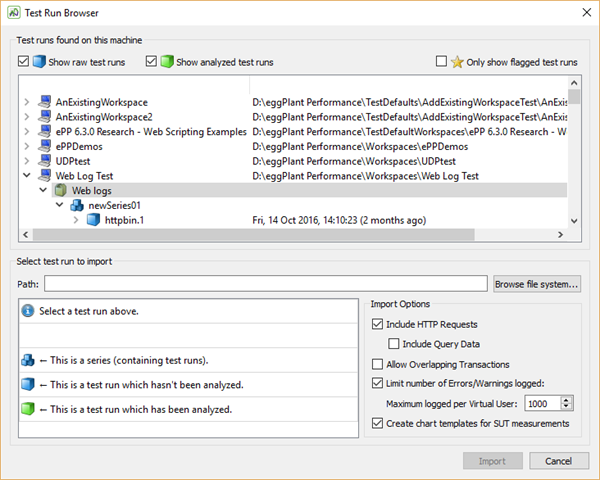Viewport: 600px width, 480px height.
Task: Click the Import button
Action: coord(492,461)
